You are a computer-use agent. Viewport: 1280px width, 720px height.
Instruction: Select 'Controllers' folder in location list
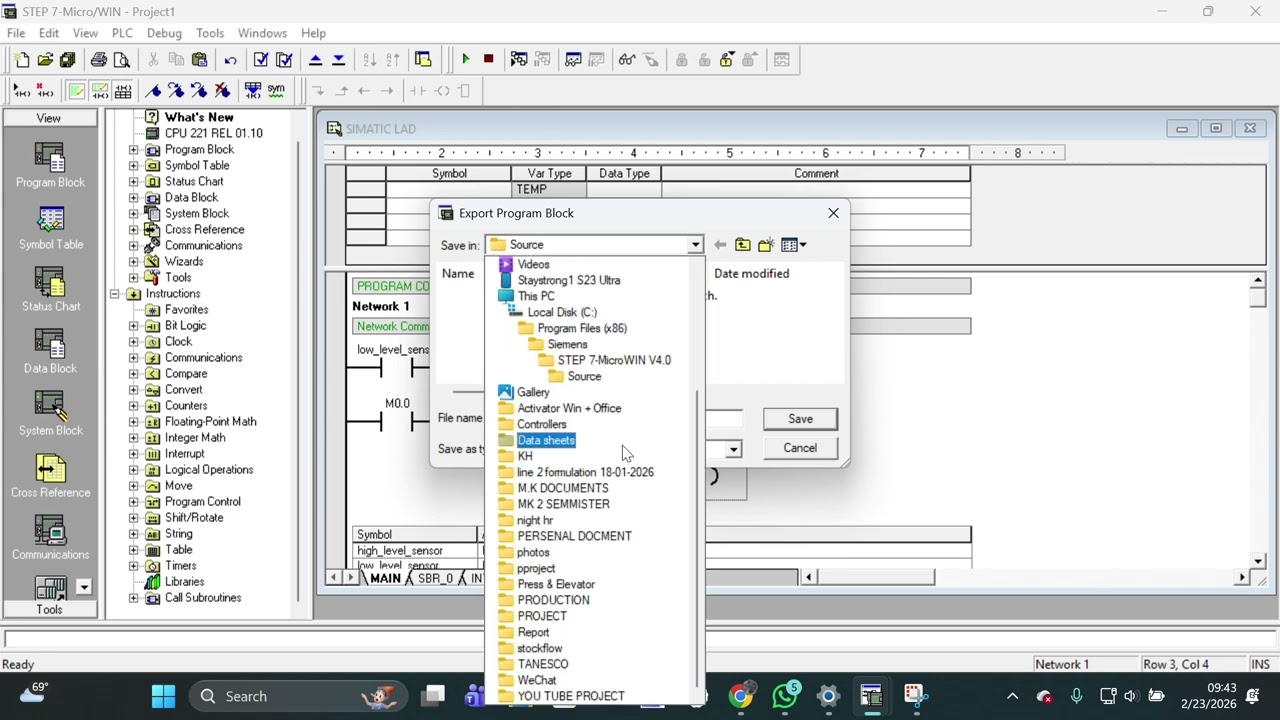click(x=541, y=424)
